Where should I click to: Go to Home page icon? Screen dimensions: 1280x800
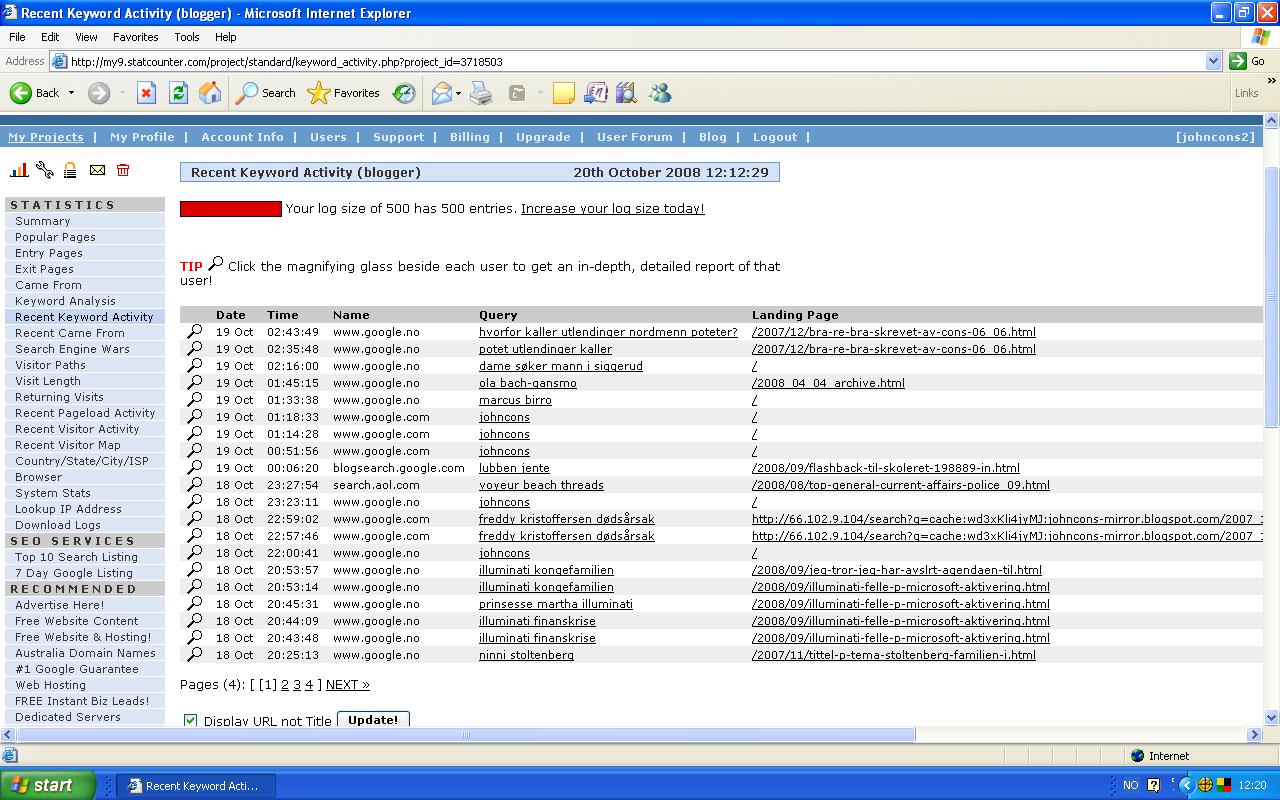[x=210, y=93]
